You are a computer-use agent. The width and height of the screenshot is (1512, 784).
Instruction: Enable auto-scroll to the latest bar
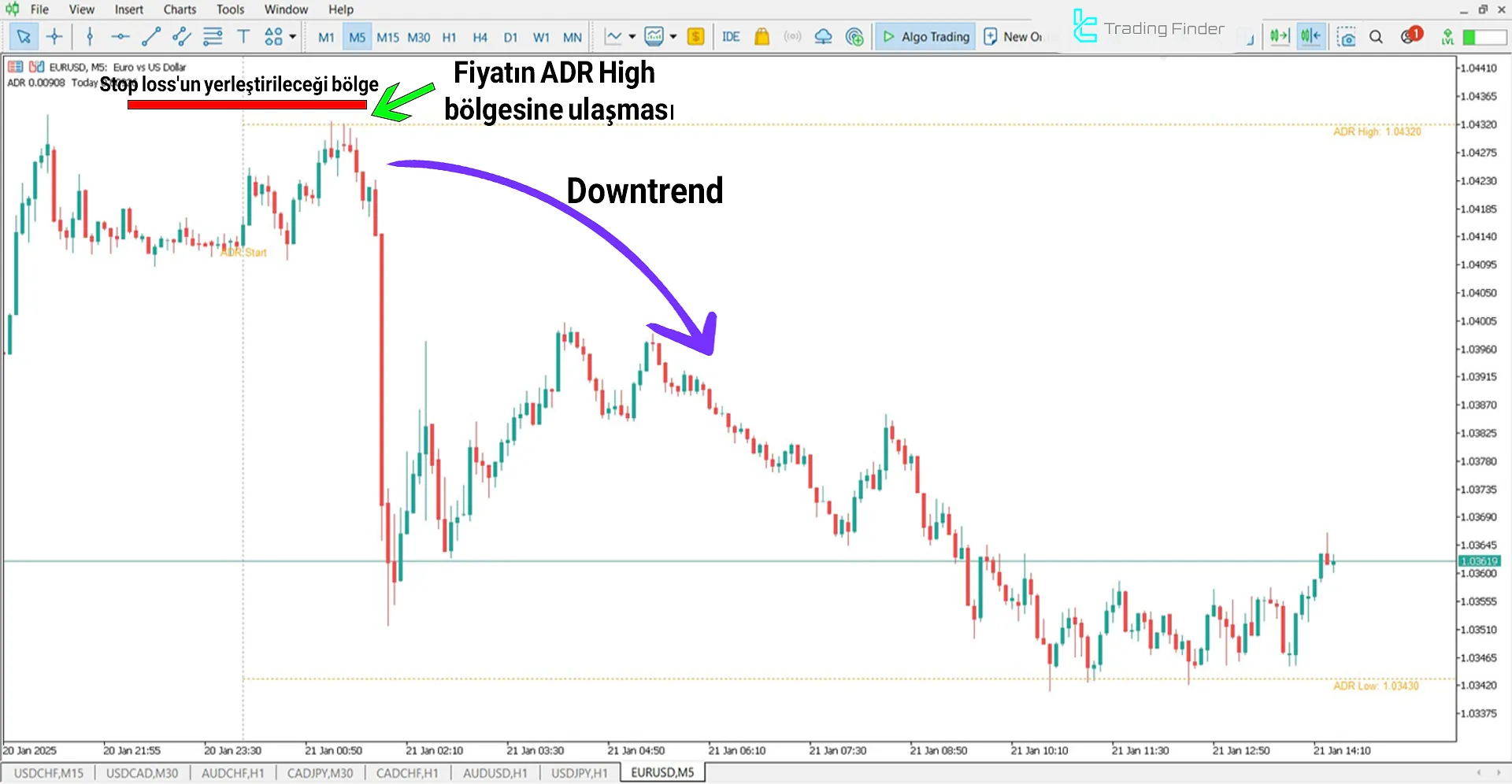1279,36
